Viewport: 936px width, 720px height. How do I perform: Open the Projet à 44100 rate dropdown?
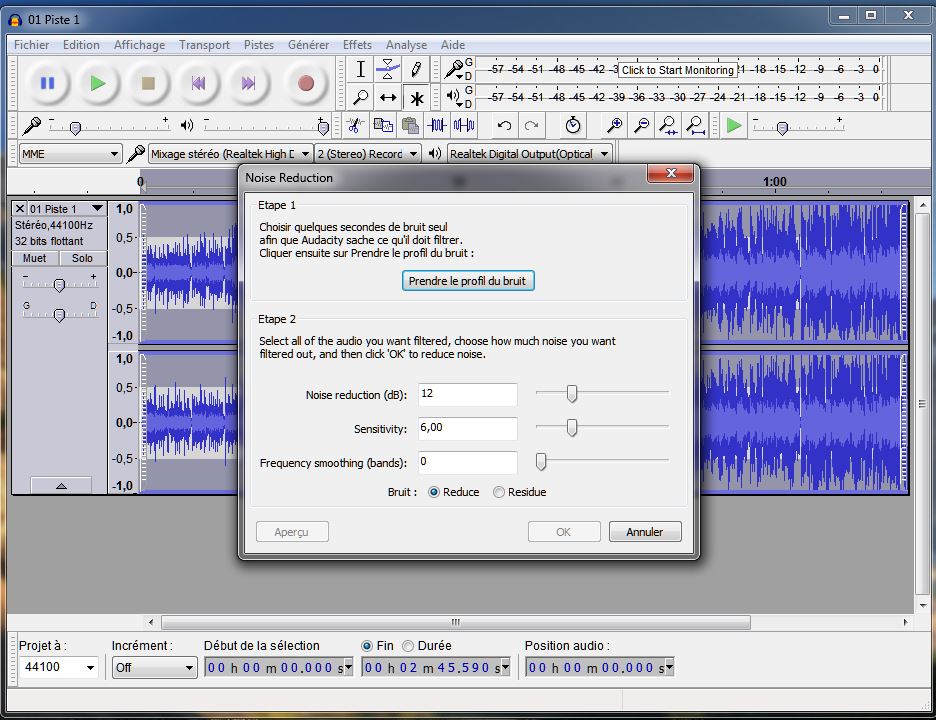[91, 668]
